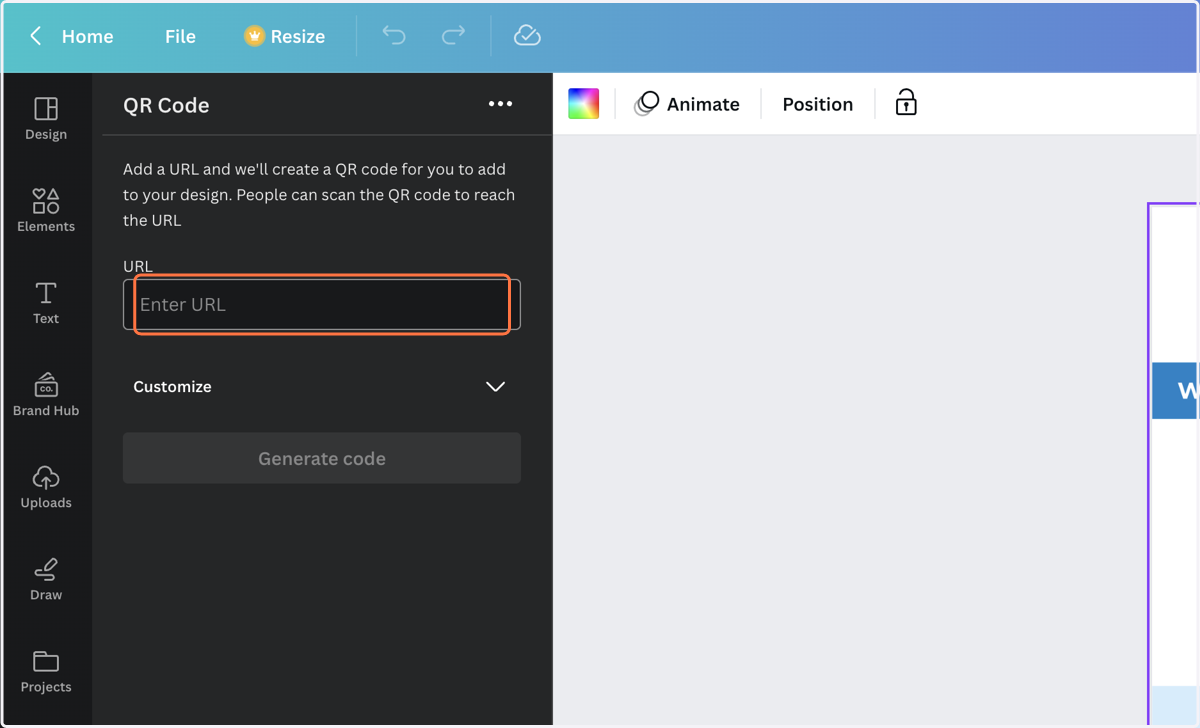
Task: Open the Draw panel
Action: tap(46, 579)
